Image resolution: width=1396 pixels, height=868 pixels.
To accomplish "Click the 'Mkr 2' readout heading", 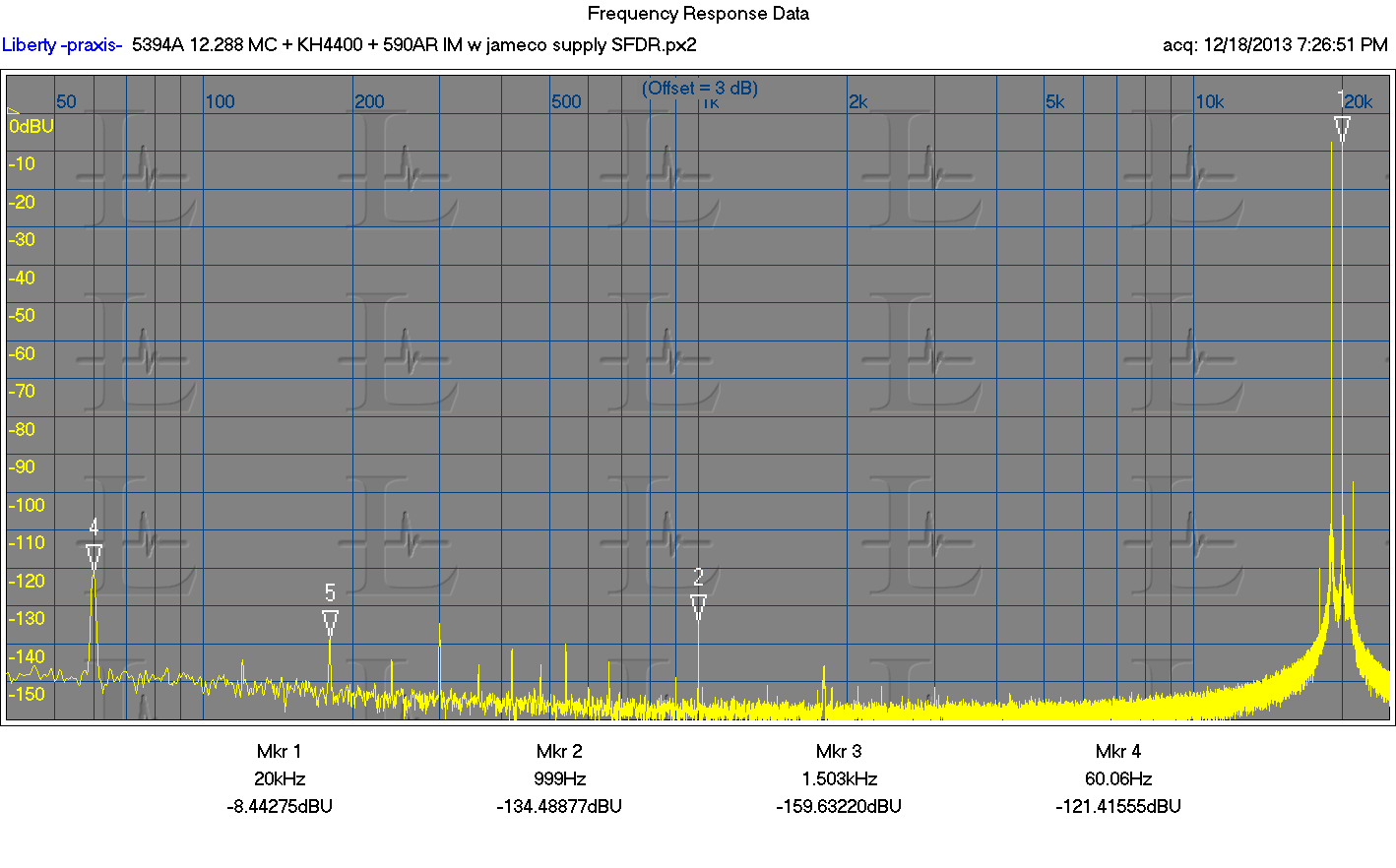I will 559,752.
